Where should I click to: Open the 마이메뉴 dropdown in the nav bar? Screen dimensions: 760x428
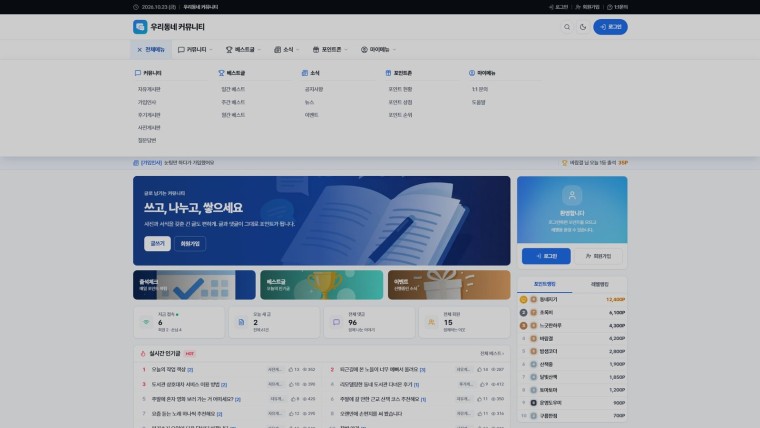(378, 49)
